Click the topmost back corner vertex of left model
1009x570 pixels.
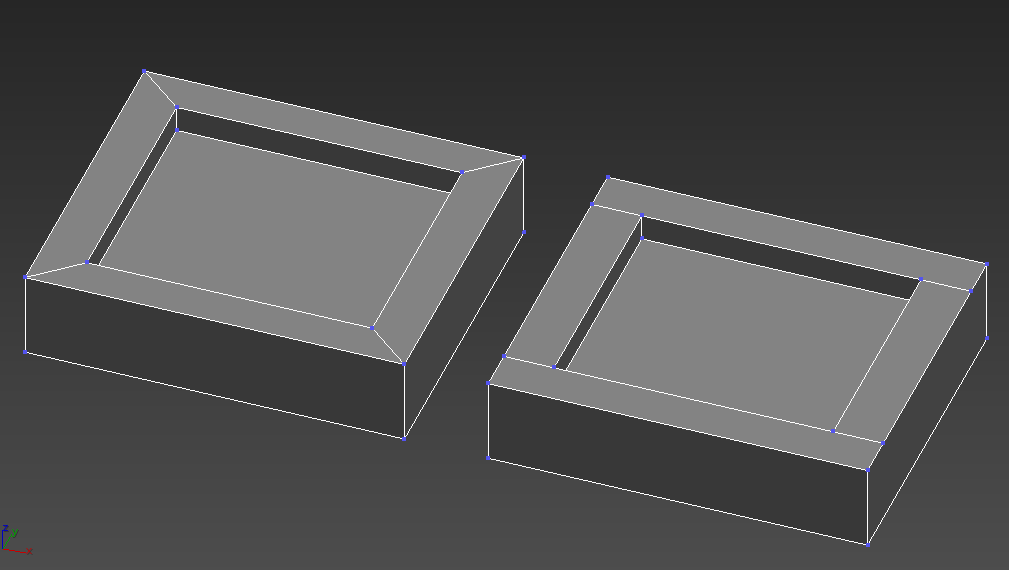144,71
